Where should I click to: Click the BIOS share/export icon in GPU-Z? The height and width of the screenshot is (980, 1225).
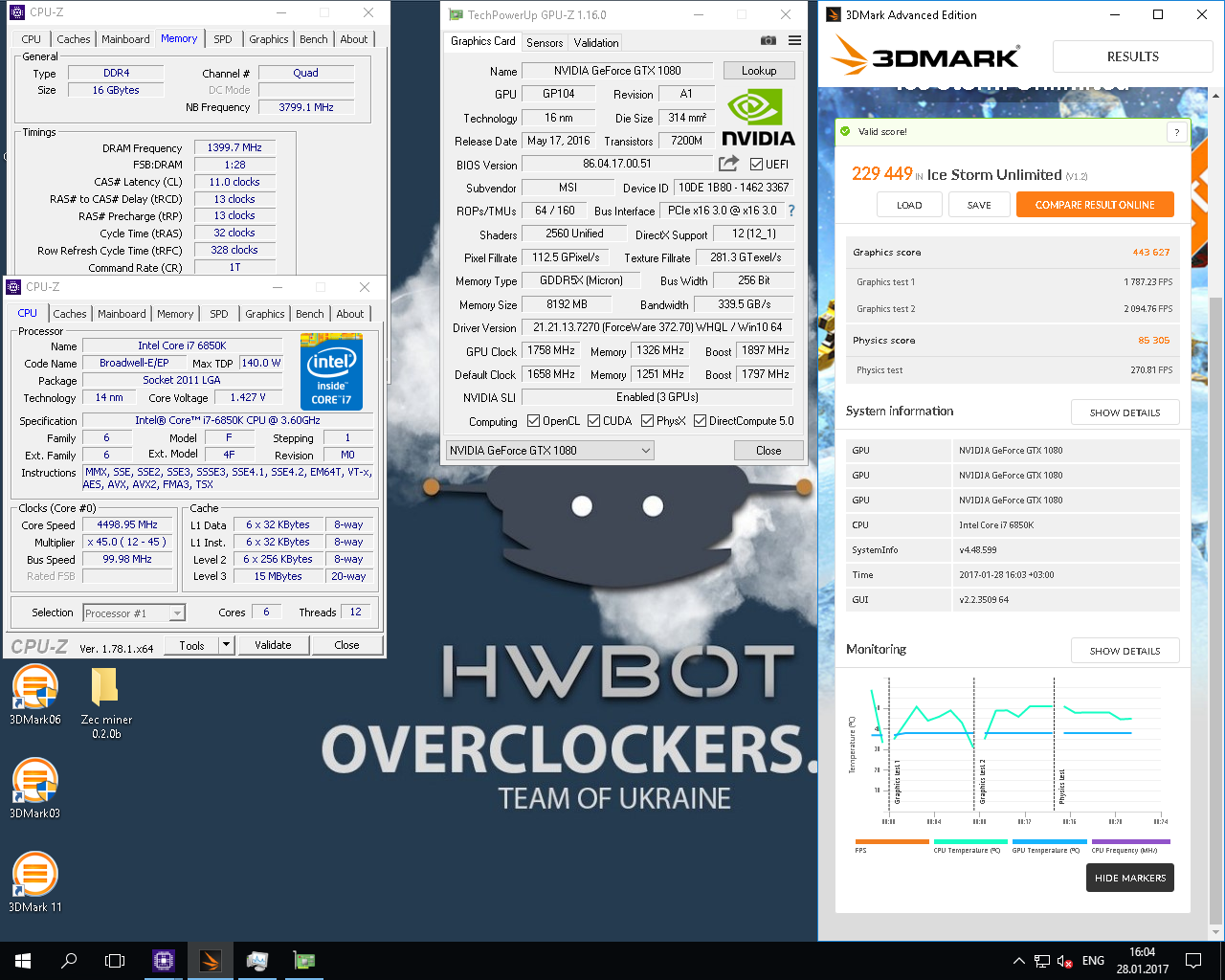coord(728,164)
